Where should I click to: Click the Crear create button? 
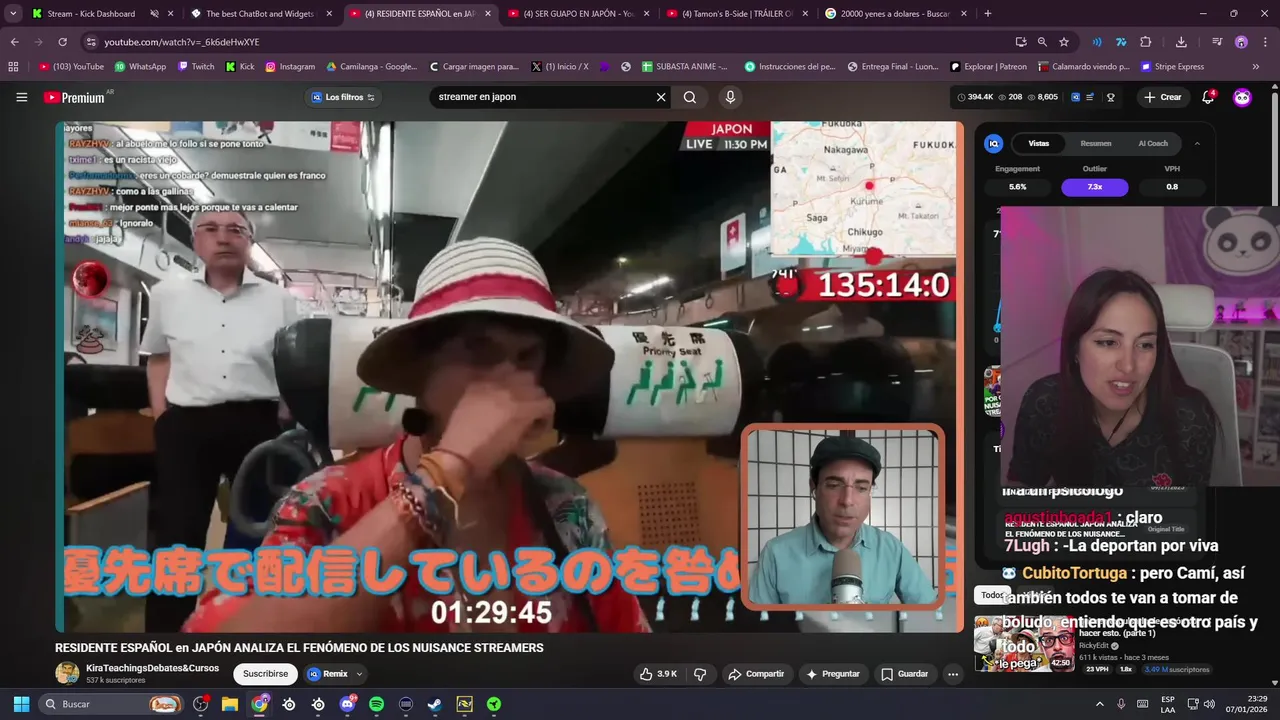click(x=1163, y=97)
